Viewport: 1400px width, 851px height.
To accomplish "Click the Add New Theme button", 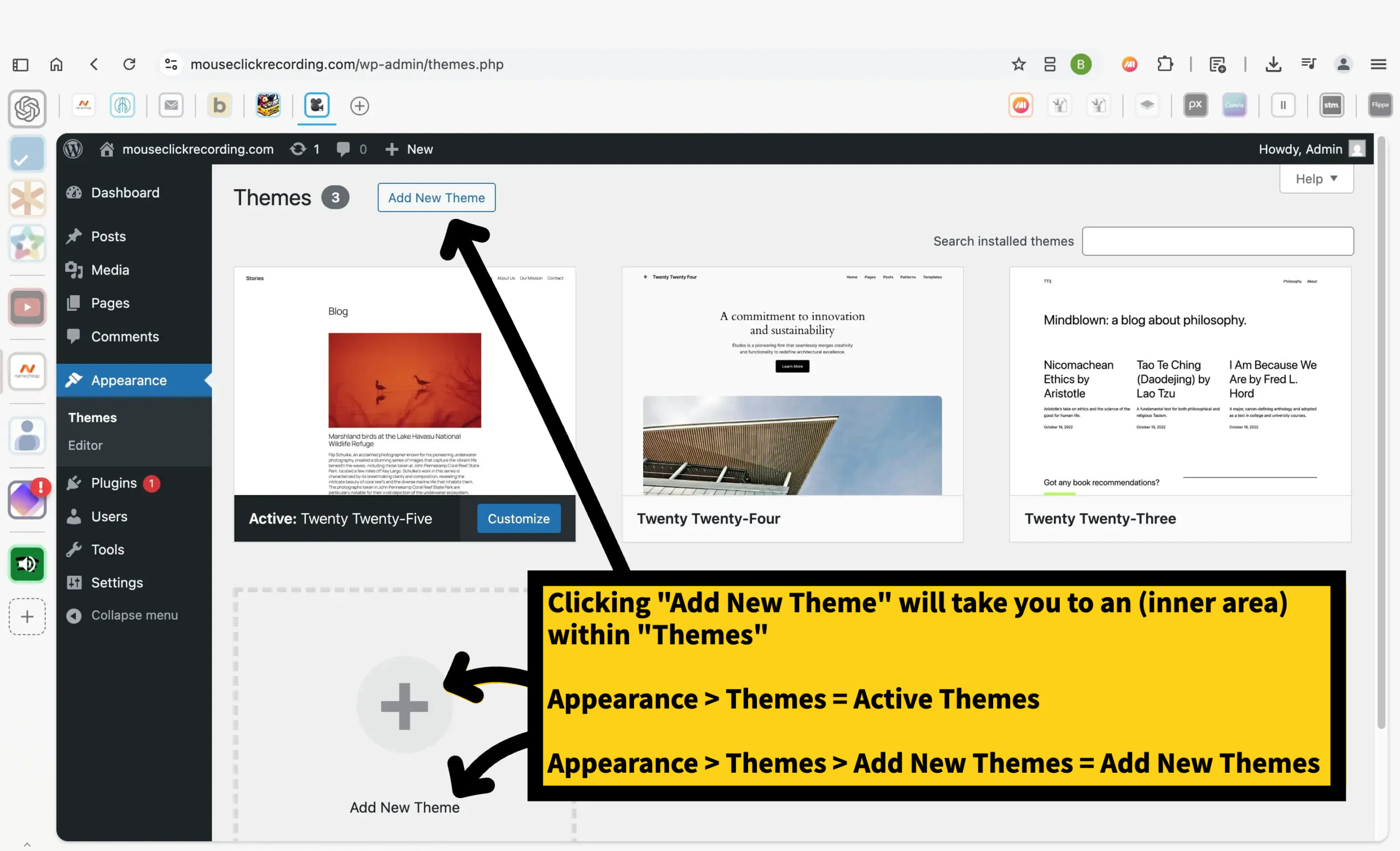I will 436,197.
